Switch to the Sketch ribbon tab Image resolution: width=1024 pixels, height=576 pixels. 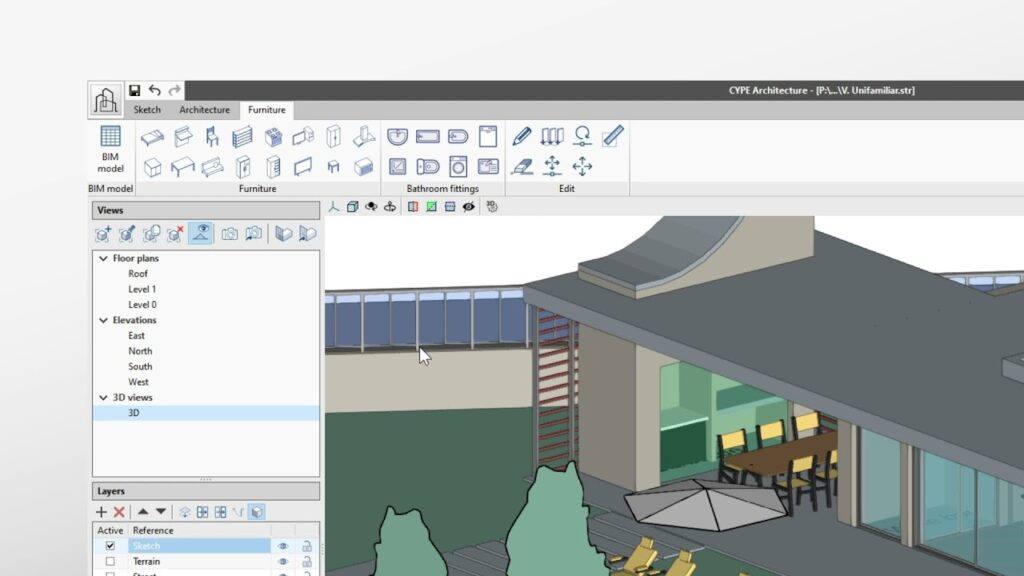click(147, 110)
